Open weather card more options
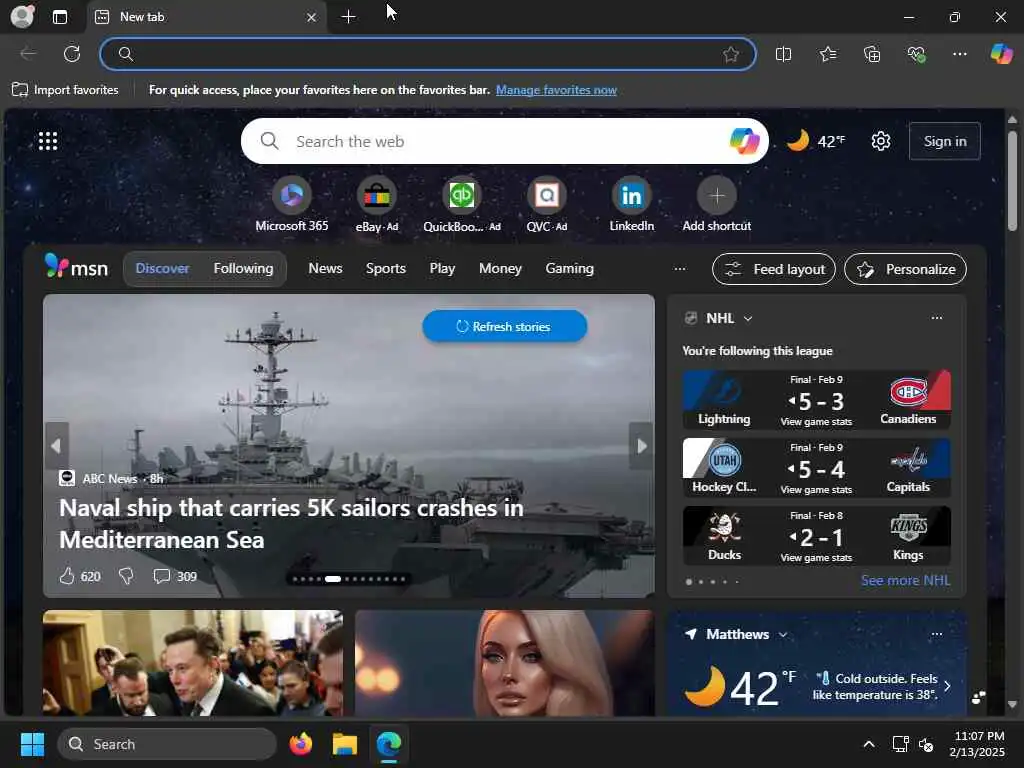Screen dimensions: 1024x768 coord(936,634)
